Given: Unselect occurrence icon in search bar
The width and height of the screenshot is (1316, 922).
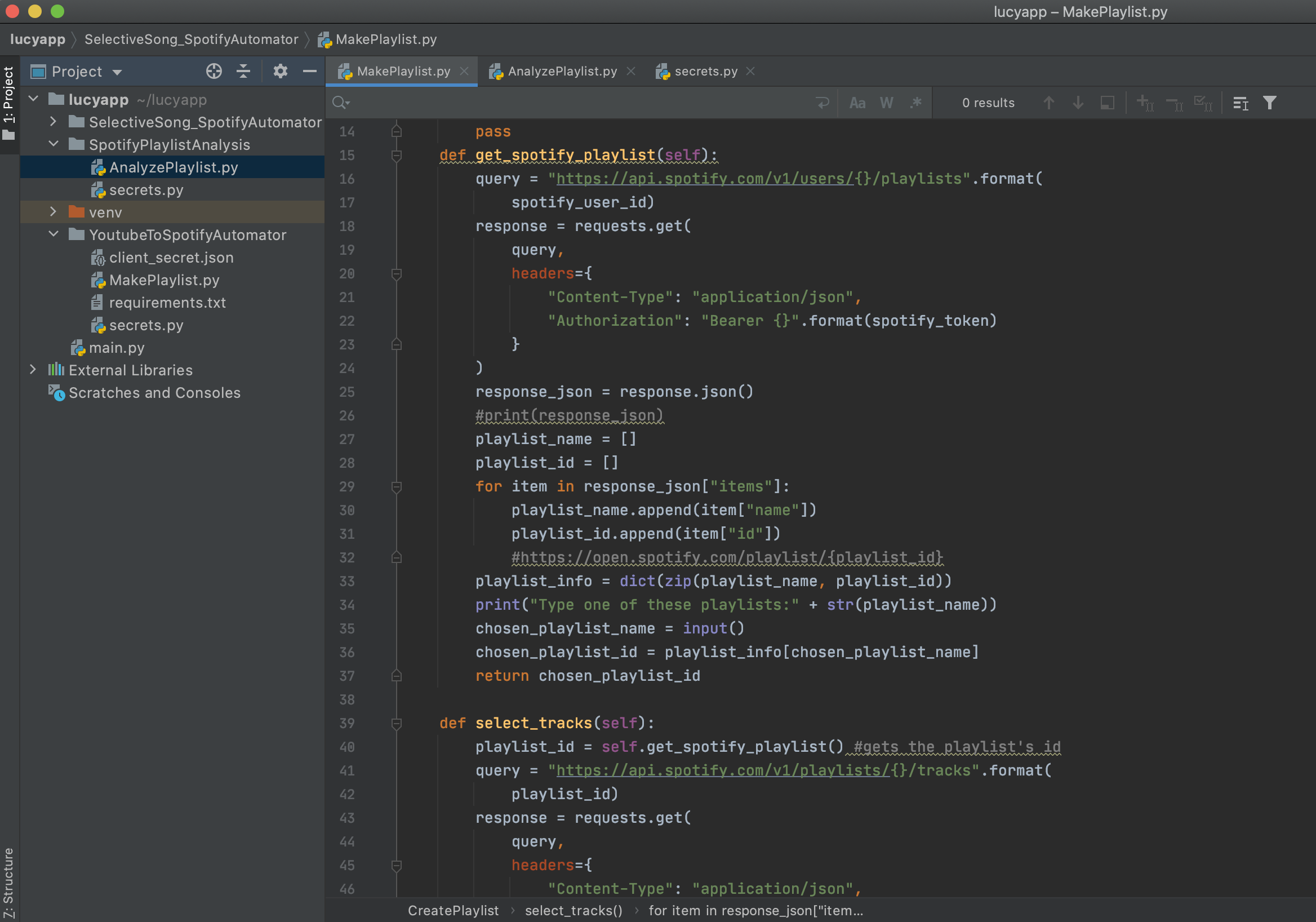Looking at the screenshot, I should (x=1175, y=103).
